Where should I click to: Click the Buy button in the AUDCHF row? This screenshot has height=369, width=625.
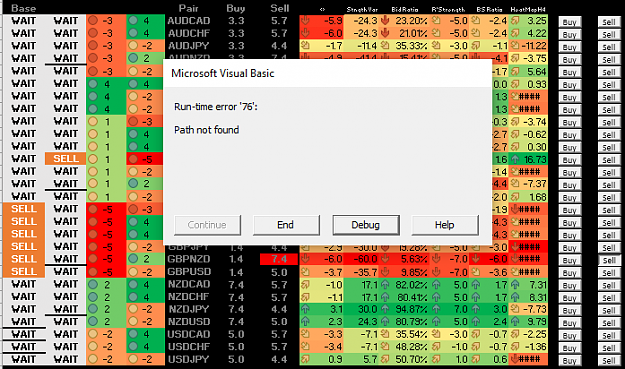tap(569, 35)
